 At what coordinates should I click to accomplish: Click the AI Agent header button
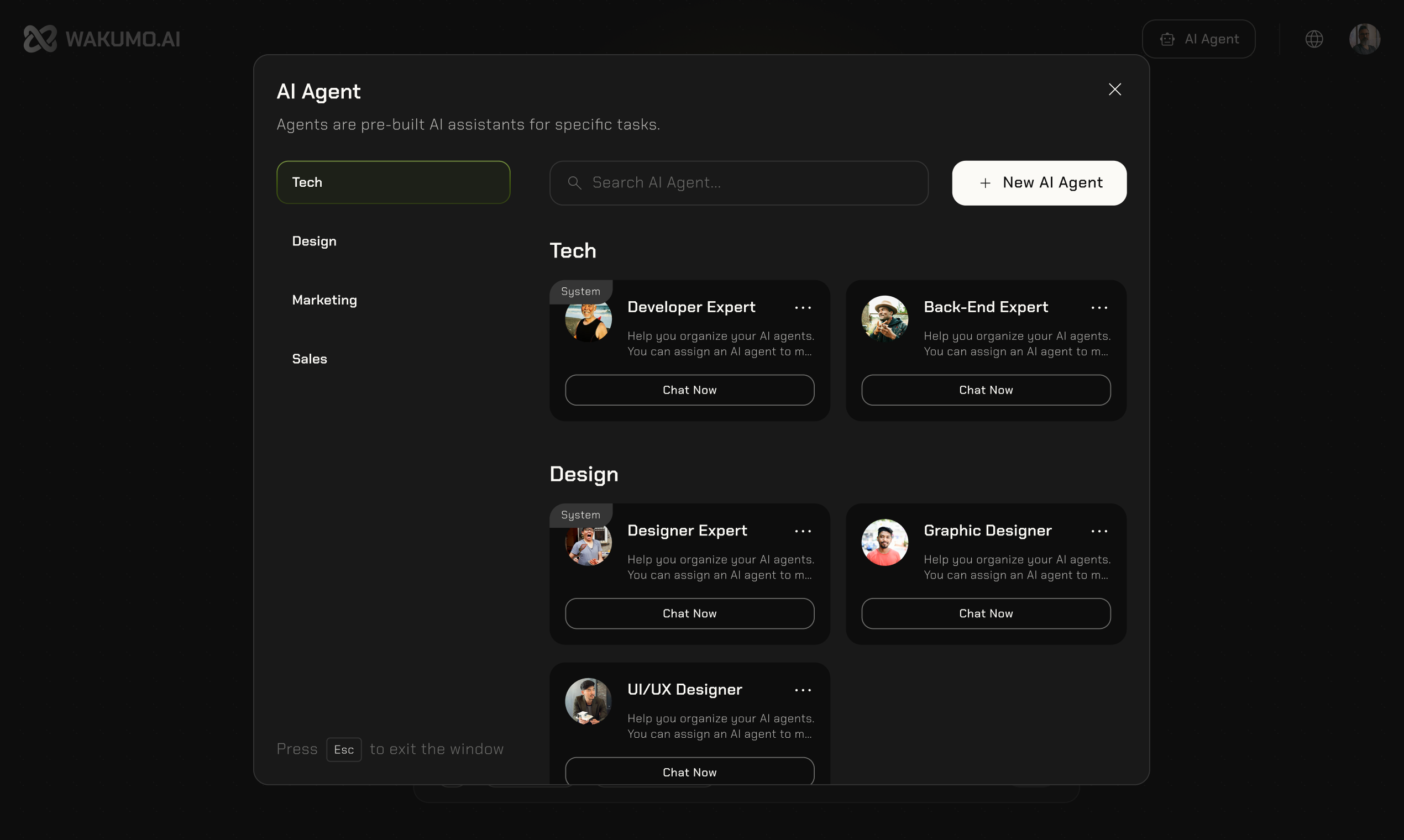(1198, 39)
